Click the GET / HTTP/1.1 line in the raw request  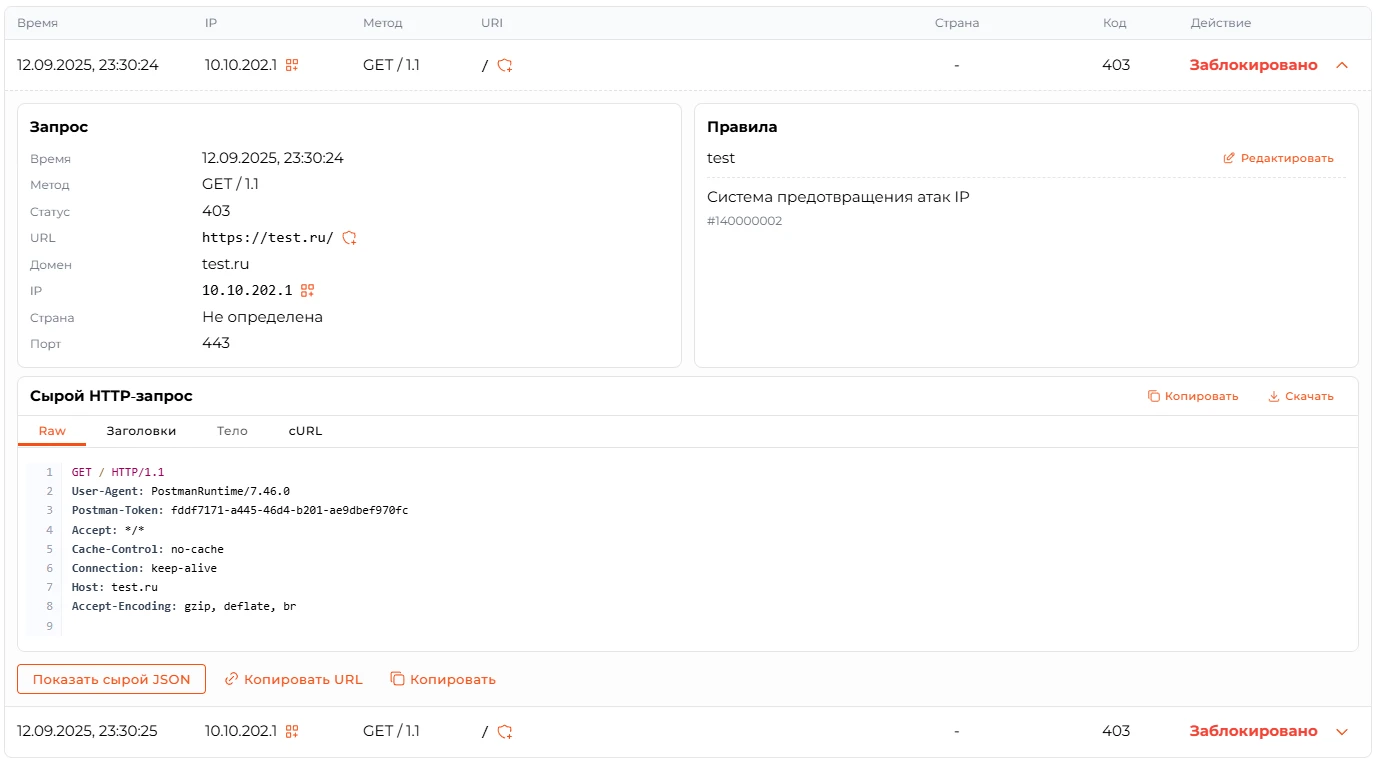pyautogui.click(x=118, y=471)
